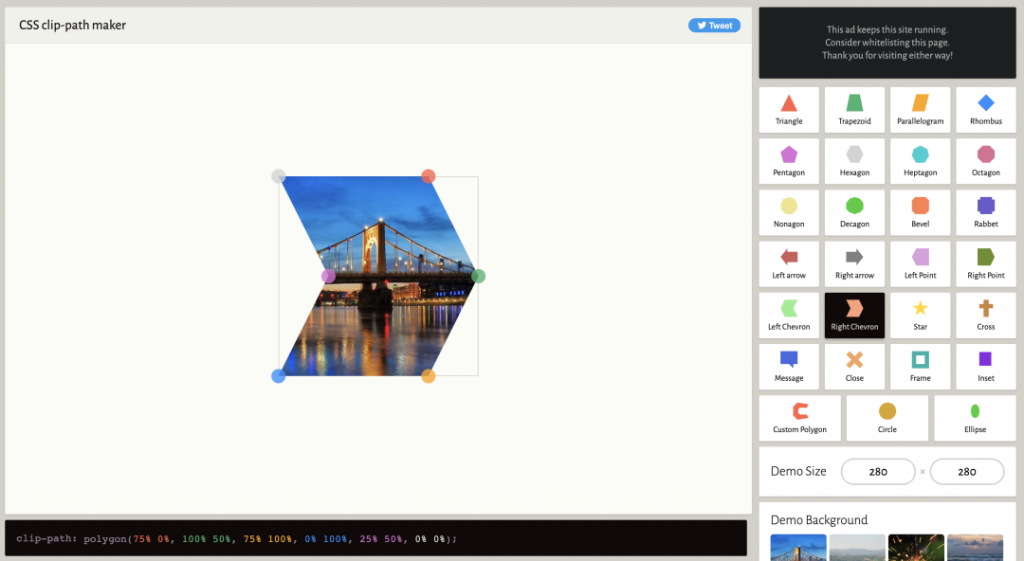Pick the Rhombus shape

(x=985, y=110)
